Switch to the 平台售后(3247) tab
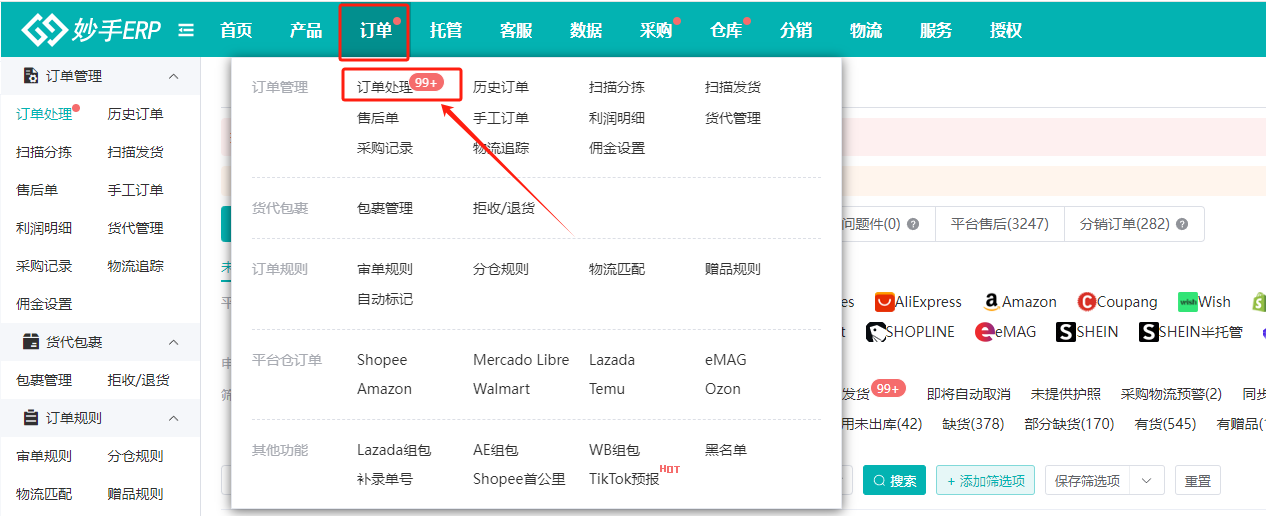This screenshot has height=516, width=1266. pos(999,224)
